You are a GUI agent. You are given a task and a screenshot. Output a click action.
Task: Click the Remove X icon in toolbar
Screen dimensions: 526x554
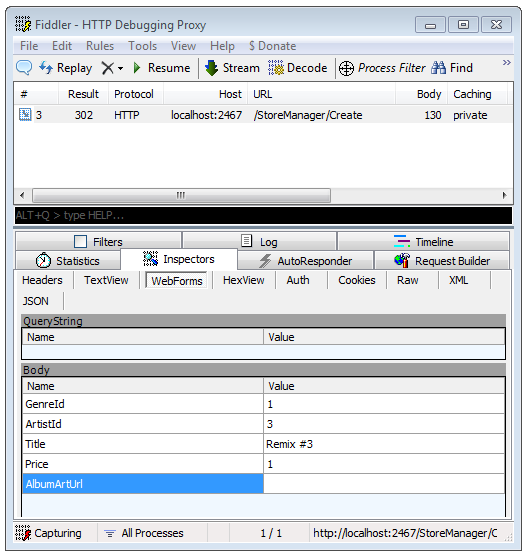click(x=107, y=68)
